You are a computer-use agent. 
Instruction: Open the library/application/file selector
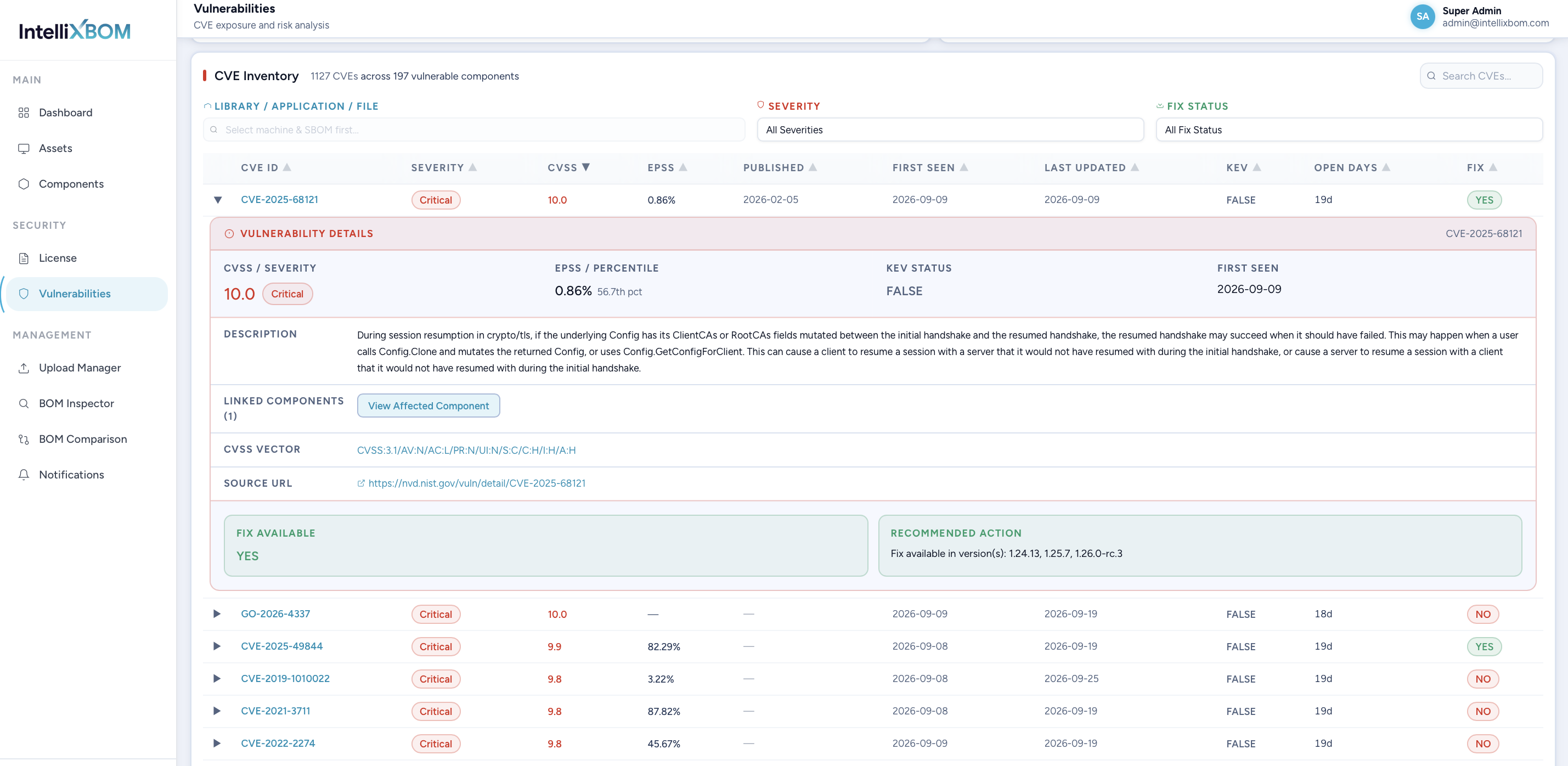473,129
